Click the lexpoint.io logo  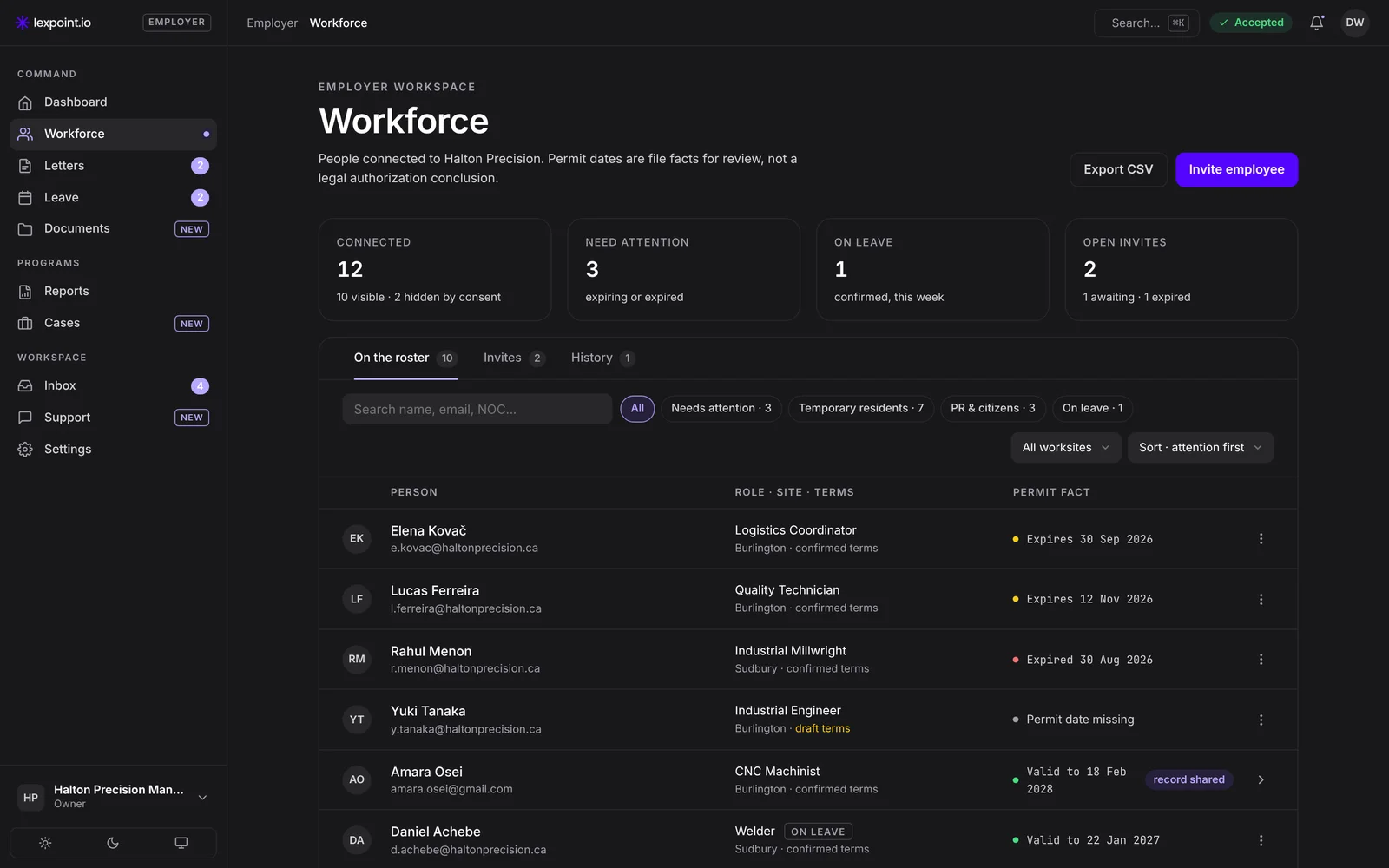[53, 23]
